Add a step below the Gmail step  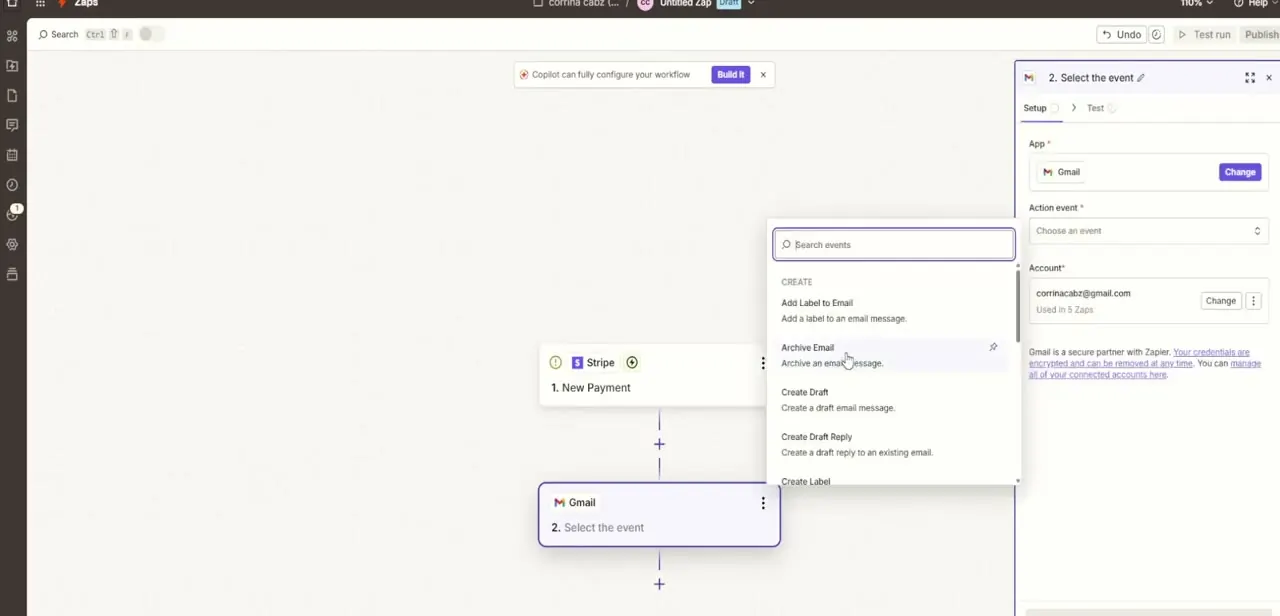click(x=659, y=584)
